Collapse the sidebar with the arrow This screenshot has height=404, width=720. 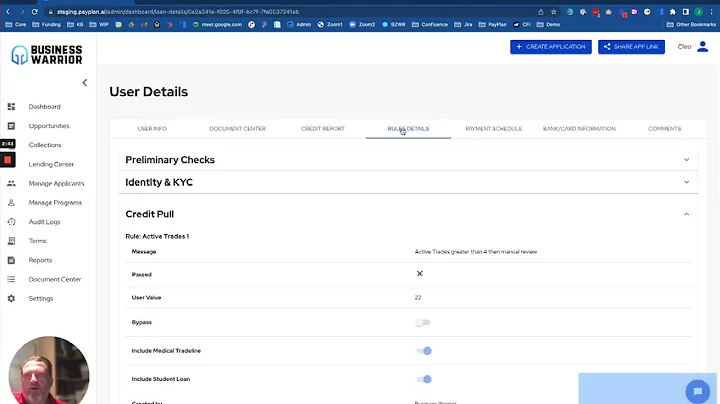(x=85, y=83)
